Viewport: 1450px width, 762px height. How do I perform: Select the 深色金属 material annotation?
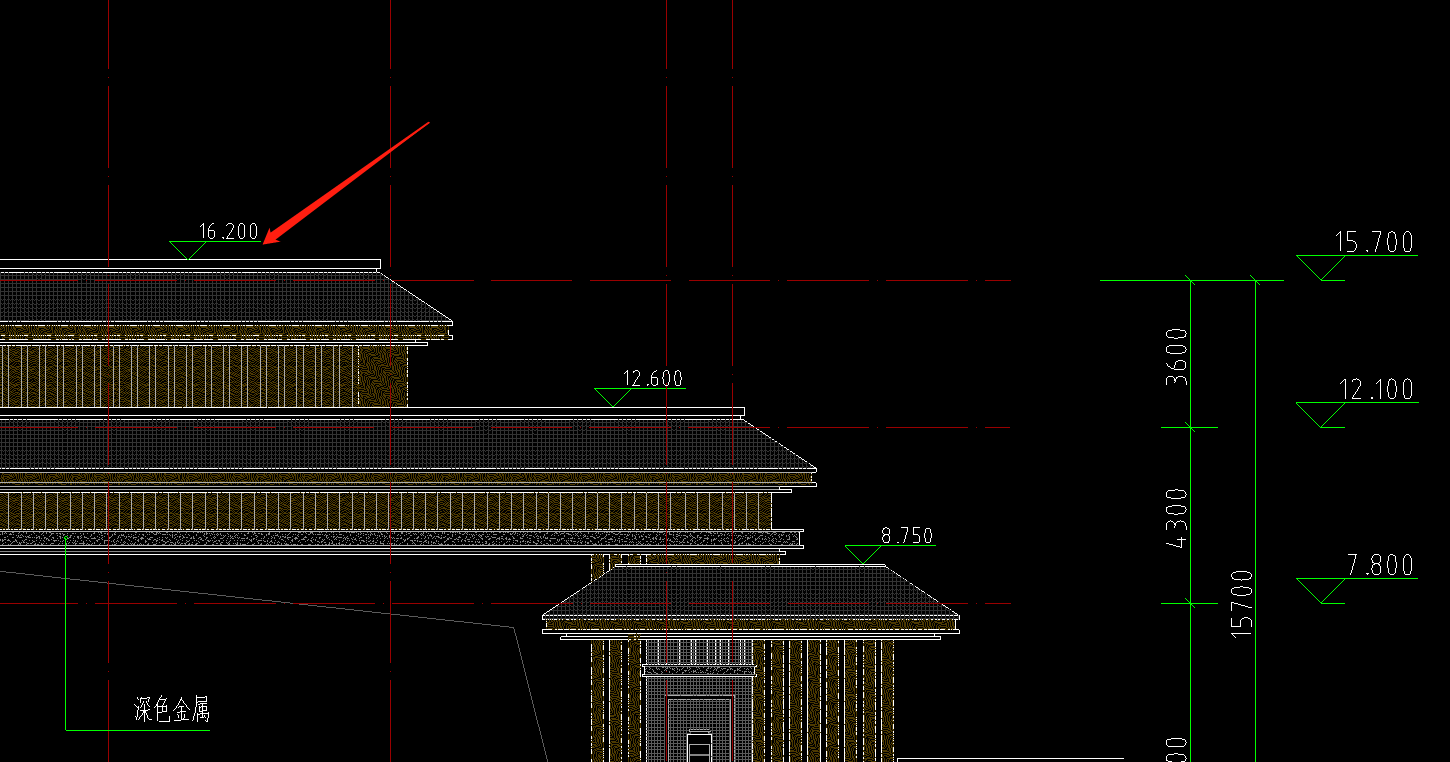pos(172,711)
